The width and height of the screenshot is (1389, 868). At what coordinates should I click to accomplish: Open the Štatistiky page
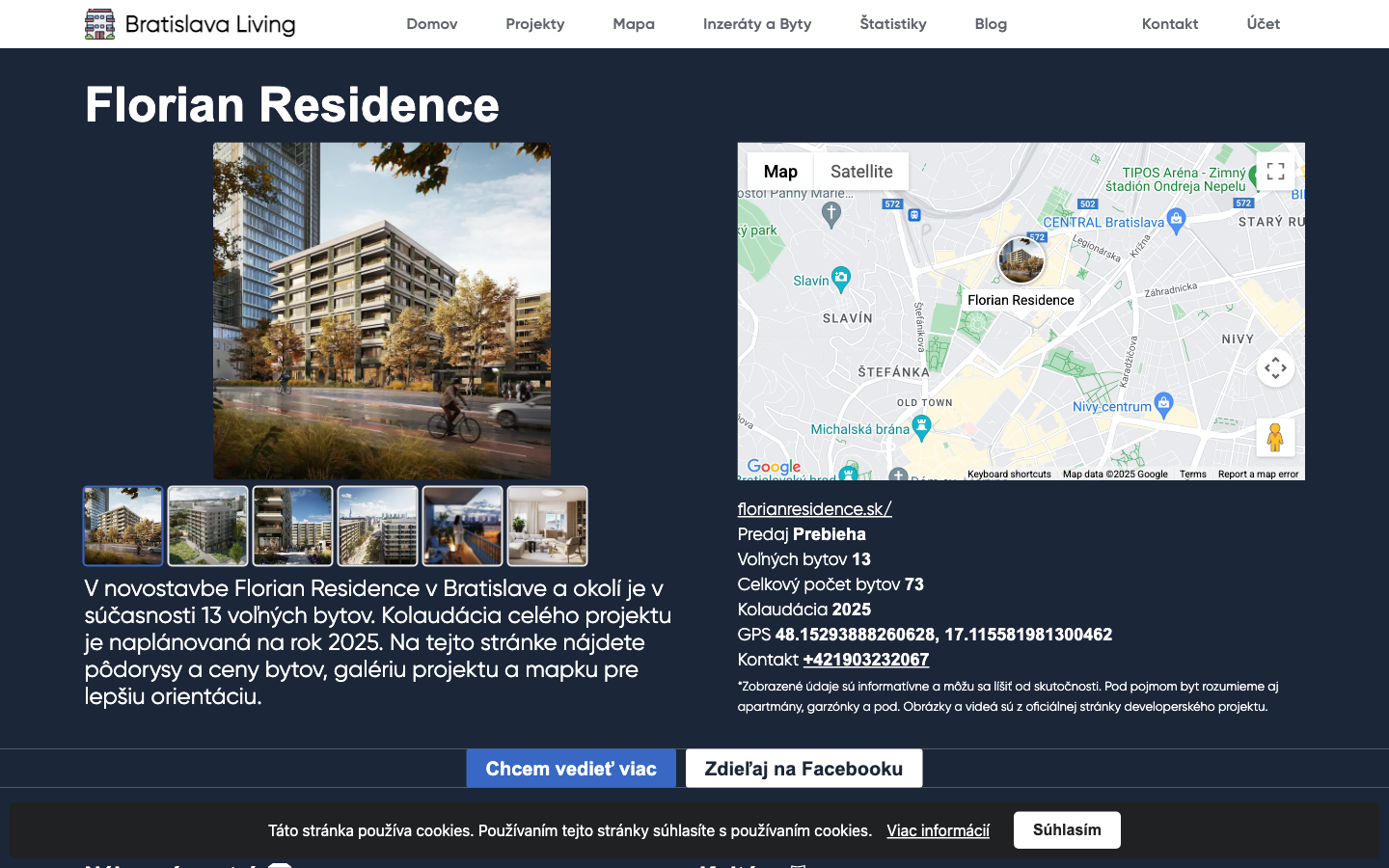click(893, 23)
